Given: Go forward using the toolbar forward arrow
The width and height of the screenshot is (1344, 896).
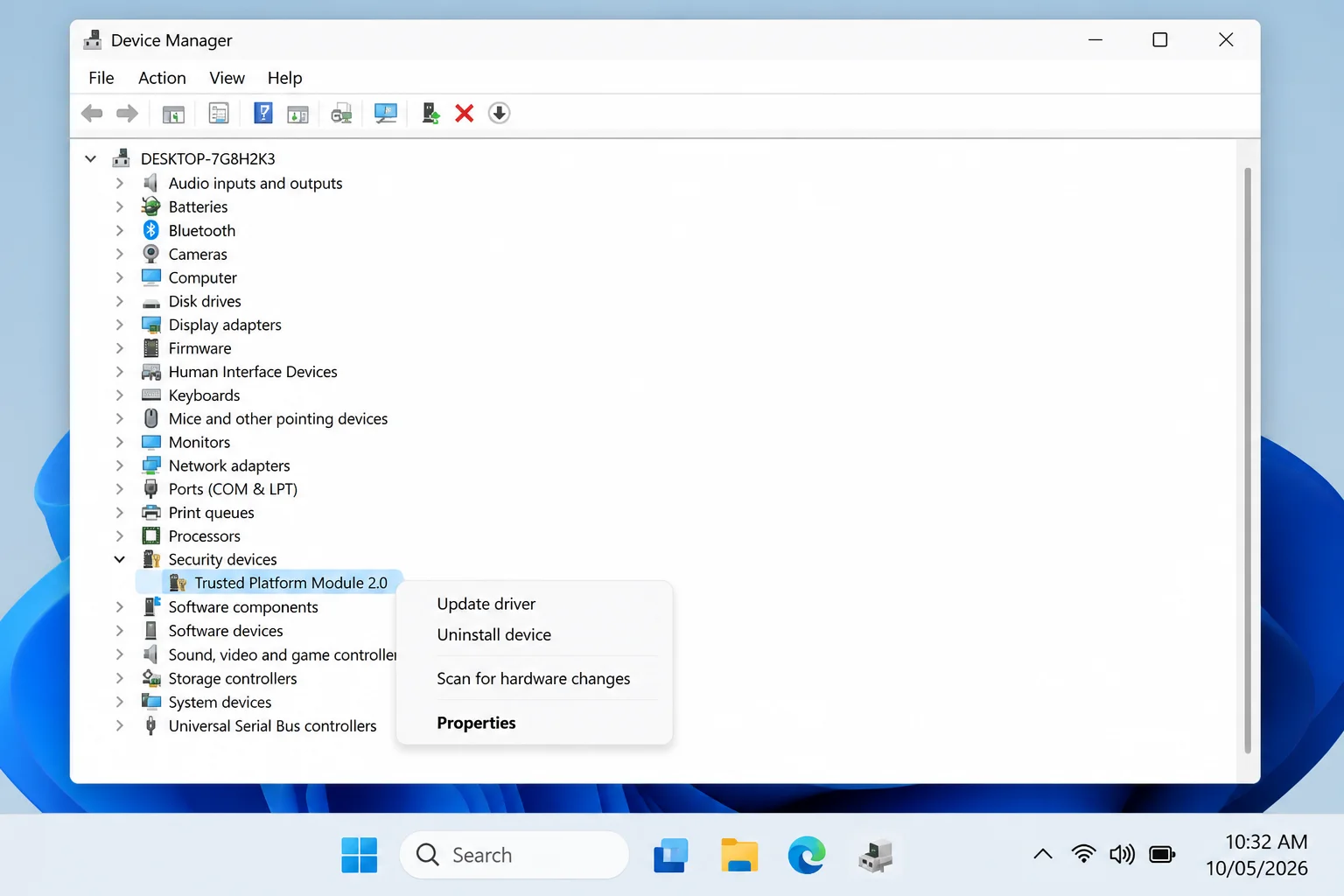Looking at the screenshot, I should [x=127, y=113].
